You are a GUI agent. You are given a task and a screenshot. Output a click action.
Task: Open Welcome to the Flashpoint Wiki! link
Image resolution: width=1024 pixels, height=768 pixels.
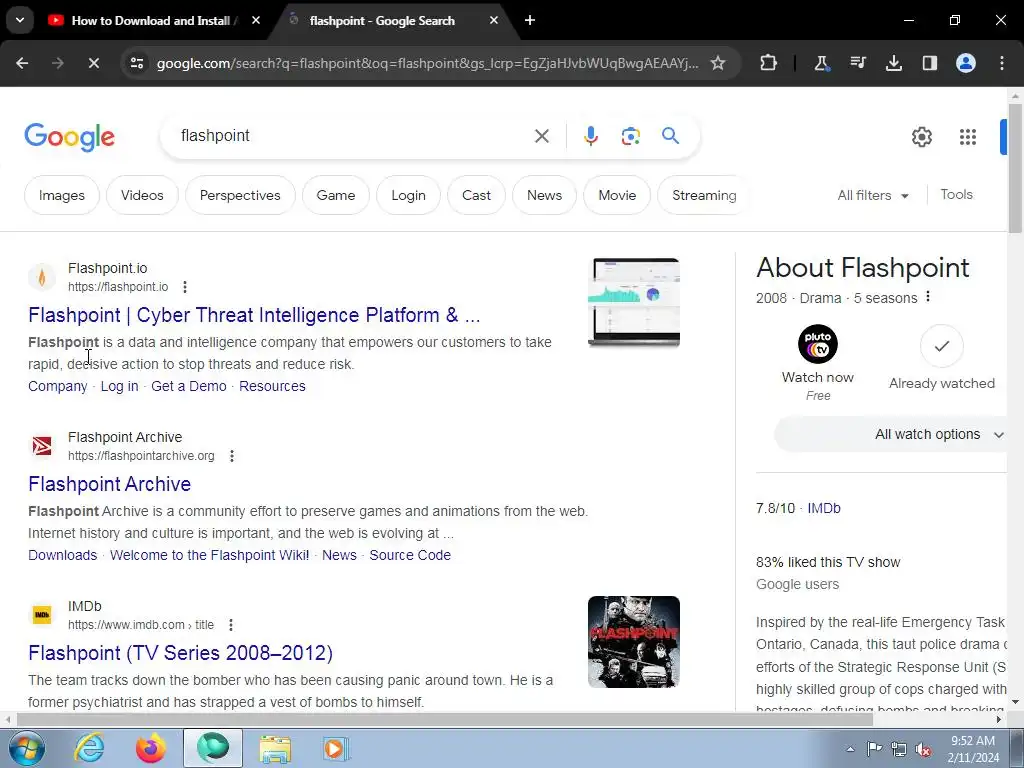pyautogui.click(x=209, y=555)
